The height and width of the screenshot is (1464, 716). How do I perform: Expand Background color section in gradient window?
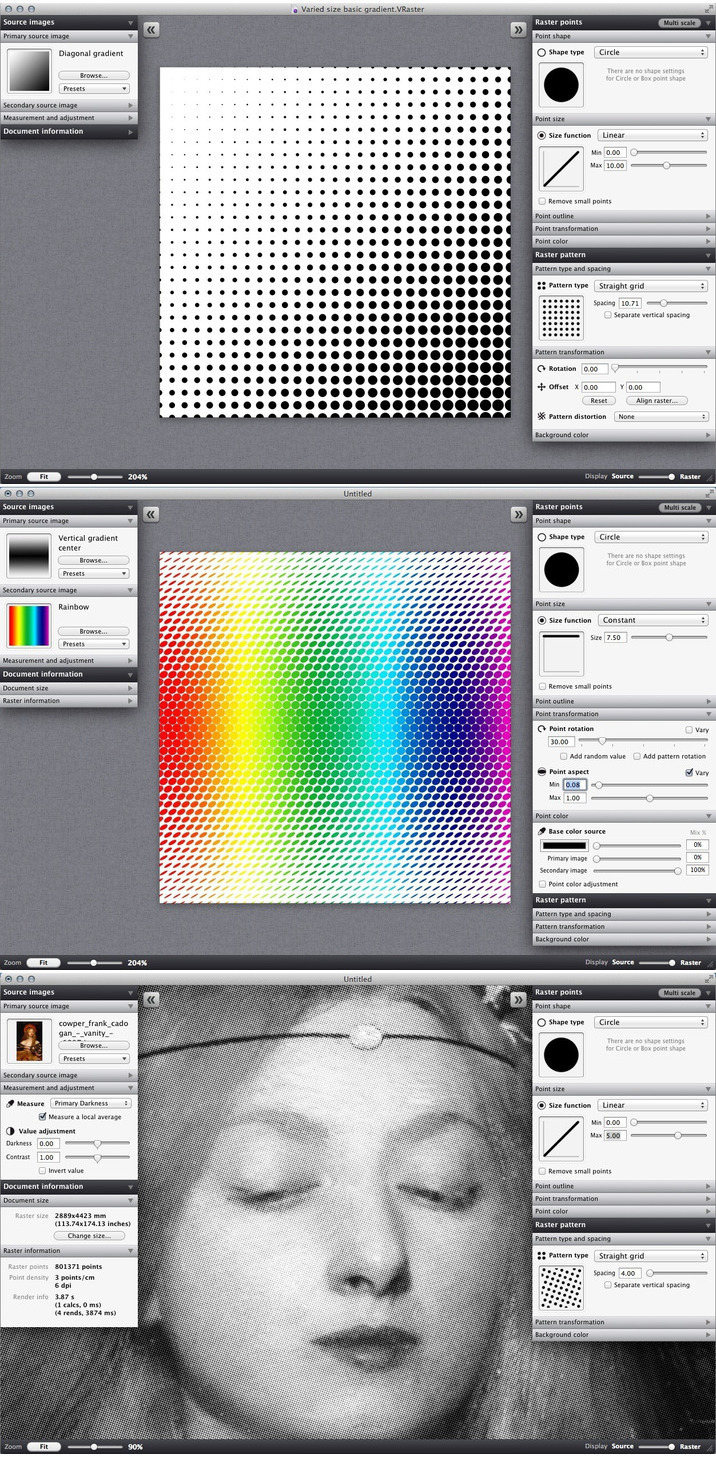click(623, 435)
